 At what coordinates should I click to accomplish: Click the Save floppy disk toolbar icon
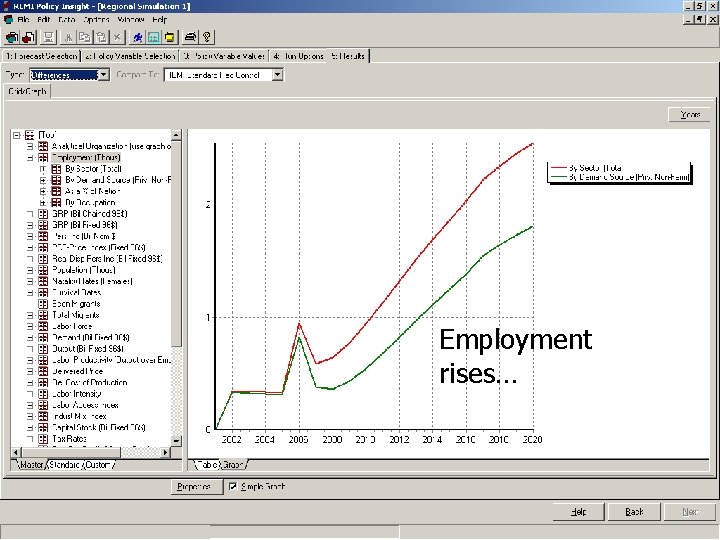click(x=48, y=37)
